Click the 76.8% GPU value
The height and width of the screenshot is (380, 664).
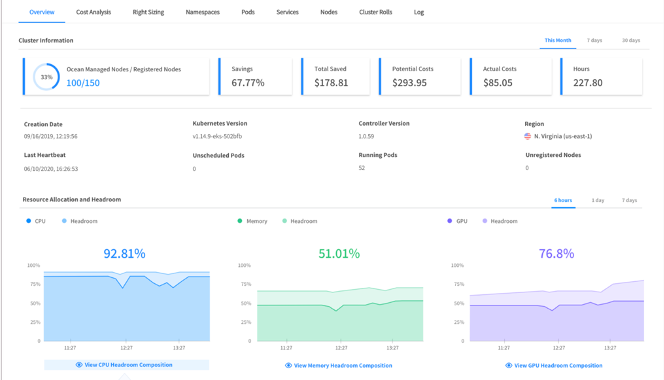556,253
